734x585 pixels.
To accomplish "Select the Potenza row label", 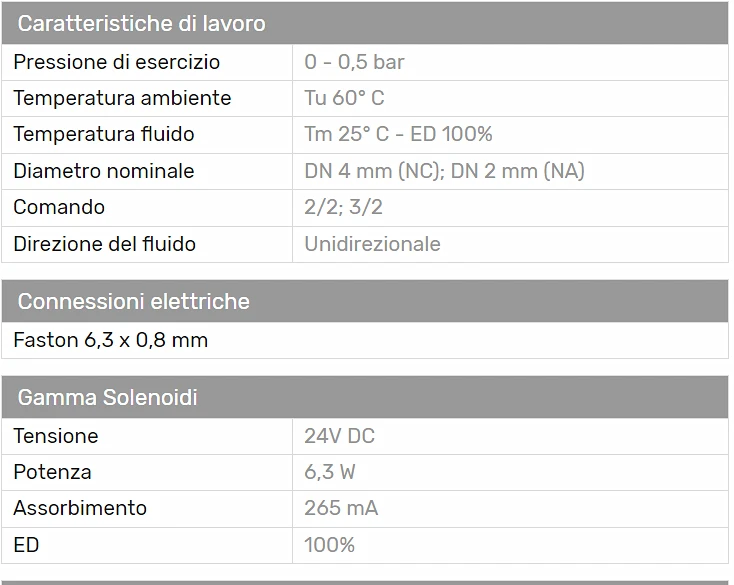I will click(x=52, y=472).
